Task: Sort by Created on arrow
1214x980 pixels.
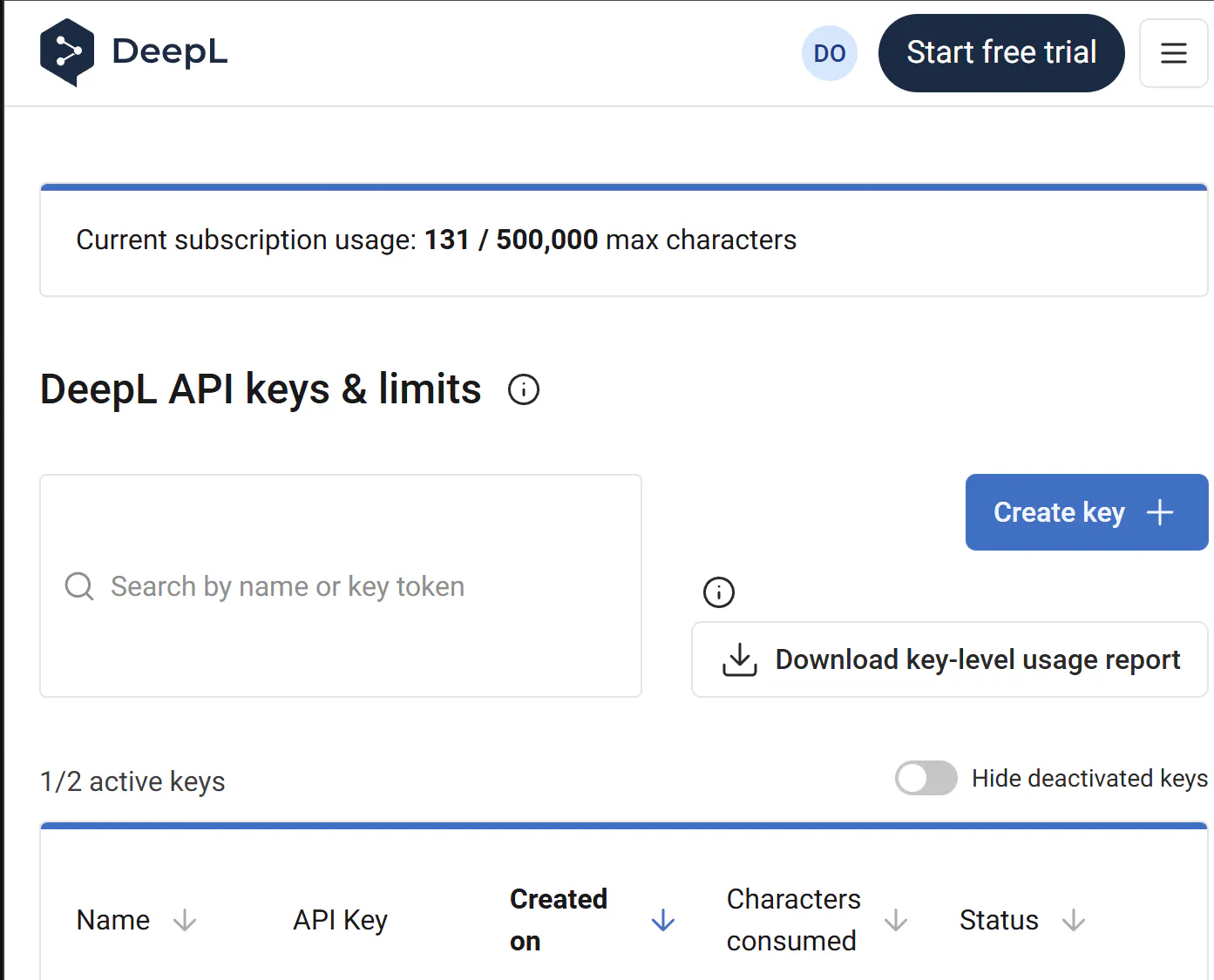Action: point(663,920)
